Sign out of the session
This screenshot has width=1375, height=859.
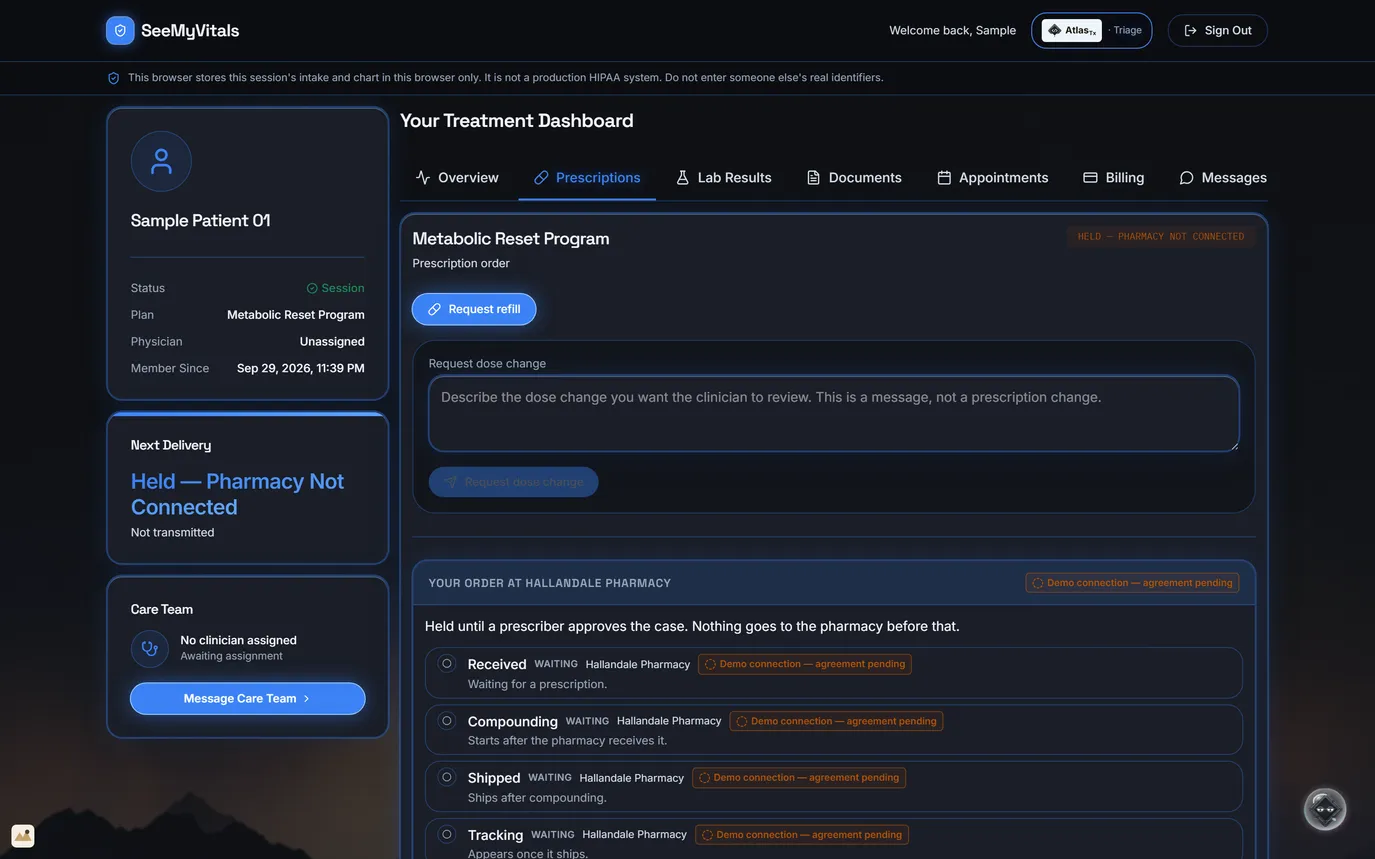pos(1218,30)
